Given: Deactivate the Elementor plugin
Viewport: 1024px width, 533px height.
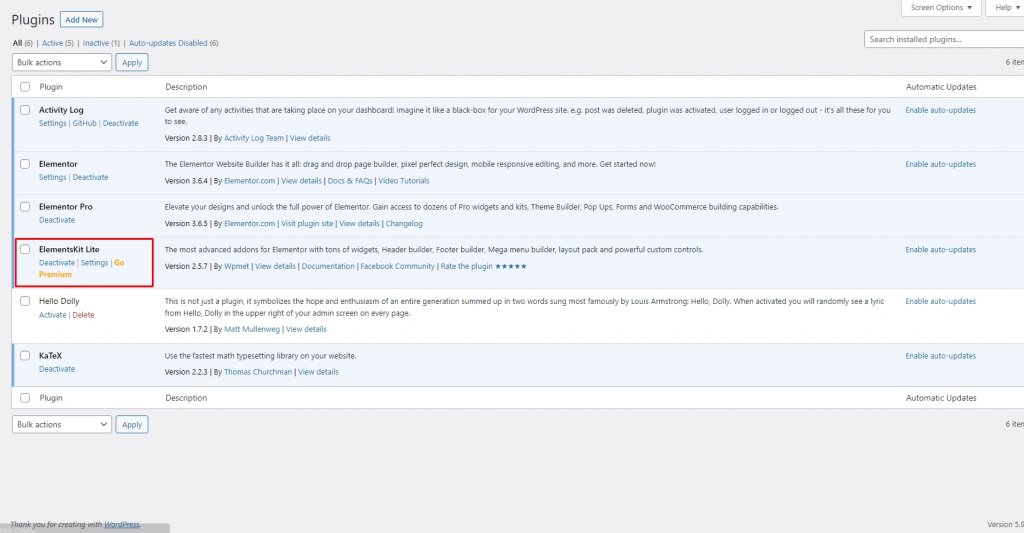Looking at the screenshot, I should click(90, 178).
